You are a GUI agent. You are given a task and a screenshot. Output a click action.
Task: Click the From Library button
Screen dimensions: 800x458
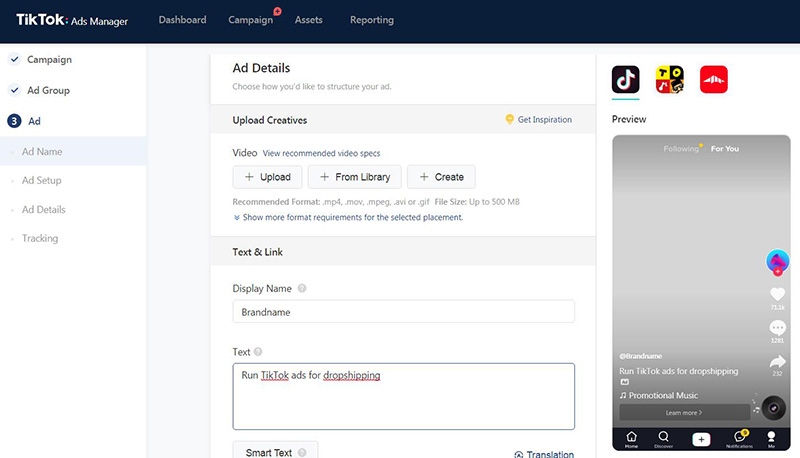tap(355, 177)
